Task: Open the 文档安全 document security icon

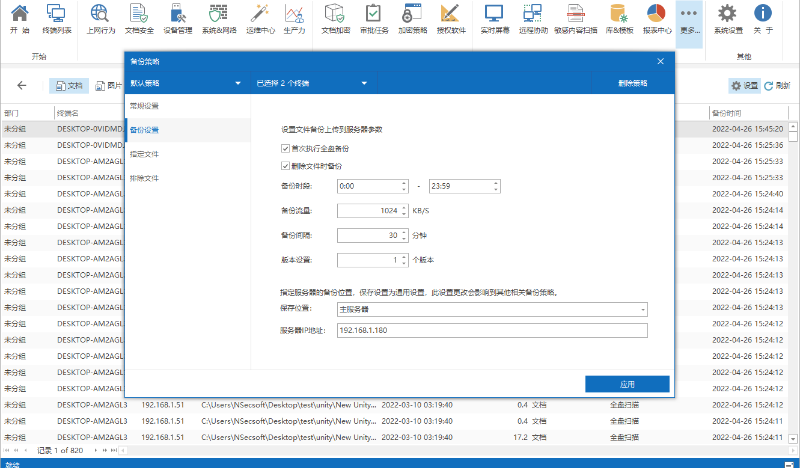Action: [139, 19]
